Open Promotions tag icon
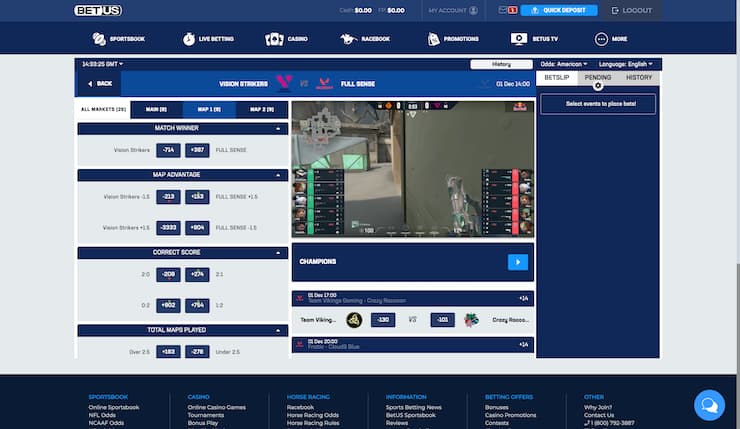Image resolution: width=740 pixels, height=429 pixels. 433,39
